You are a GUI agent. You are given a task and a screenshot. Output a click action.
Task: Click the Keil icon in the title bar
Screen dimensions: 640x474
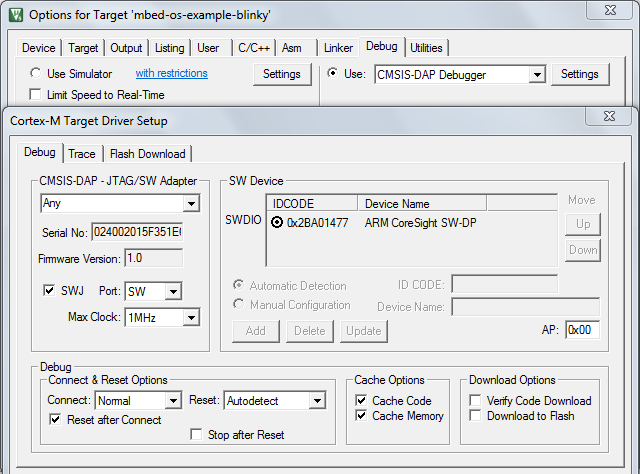(14, 15)
